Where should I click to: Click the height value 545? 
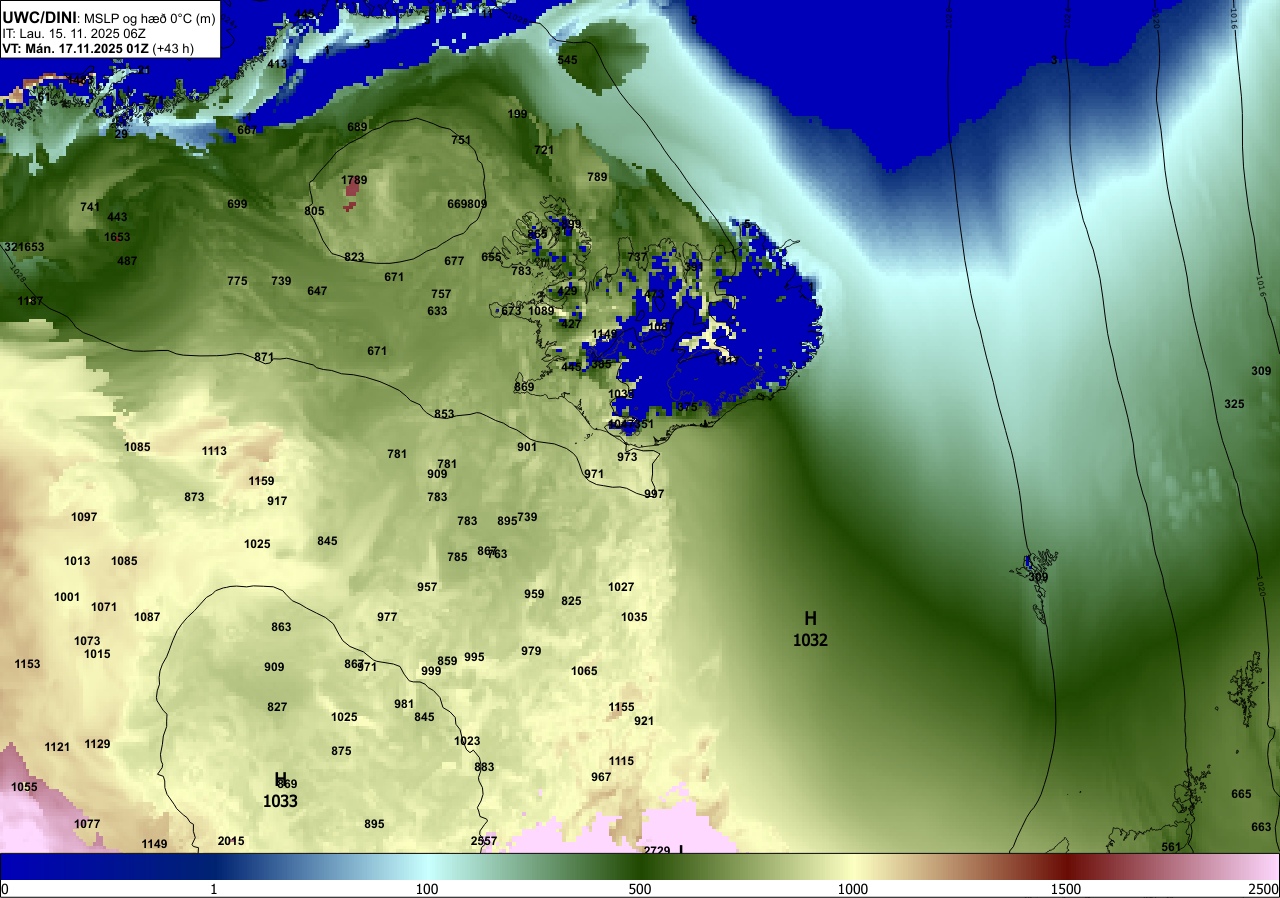567,61
